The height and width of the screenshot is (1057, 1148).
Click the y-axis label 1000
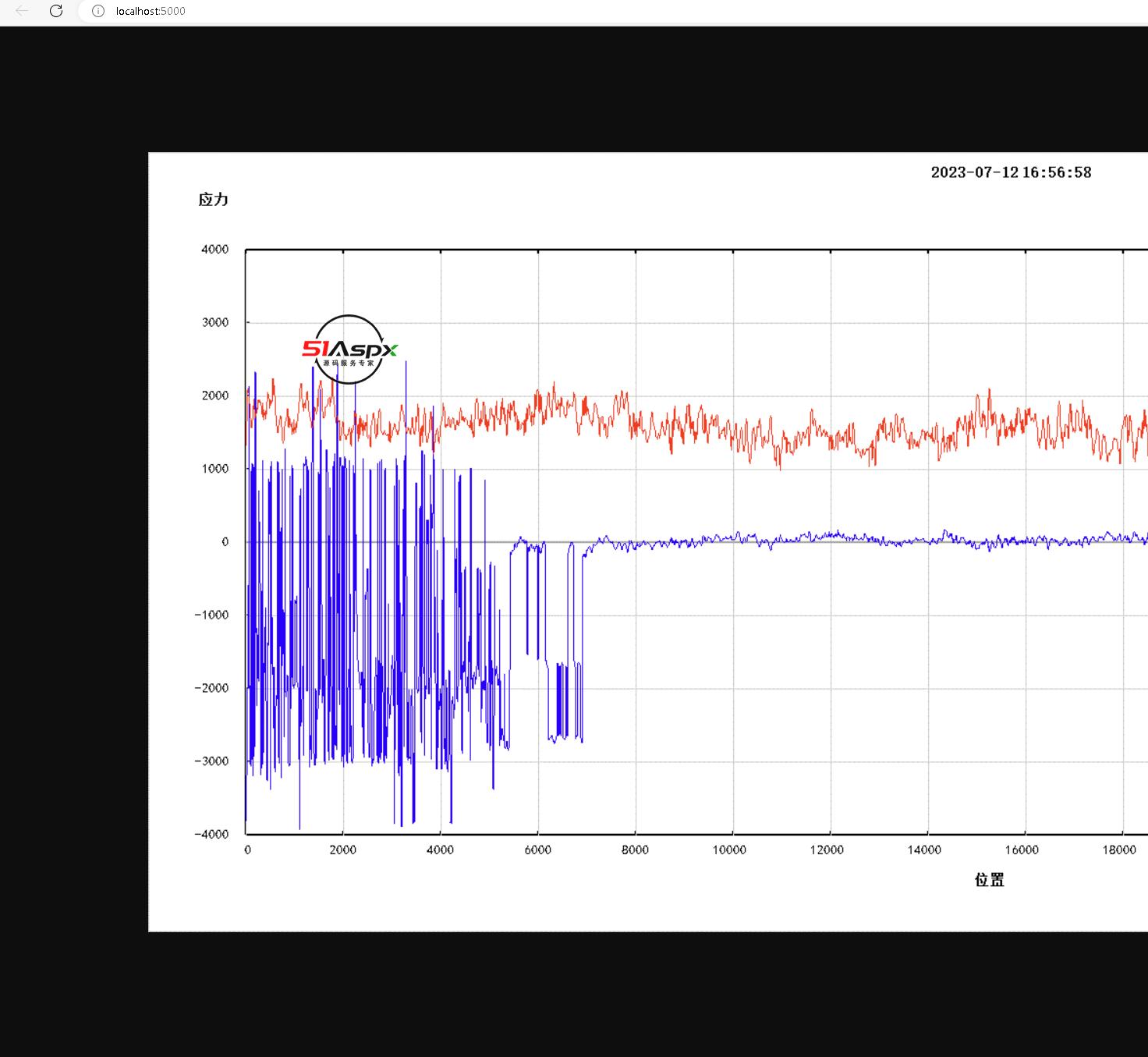(215, 469)
